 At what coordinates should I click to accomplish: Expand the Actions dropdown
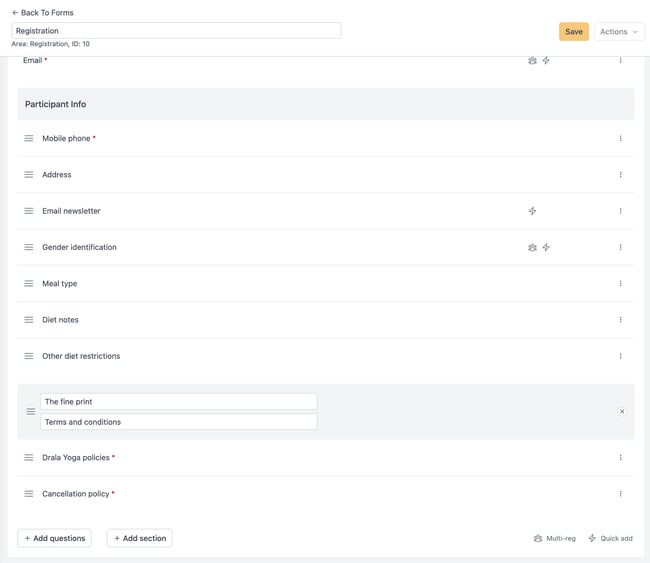(619, 32)
